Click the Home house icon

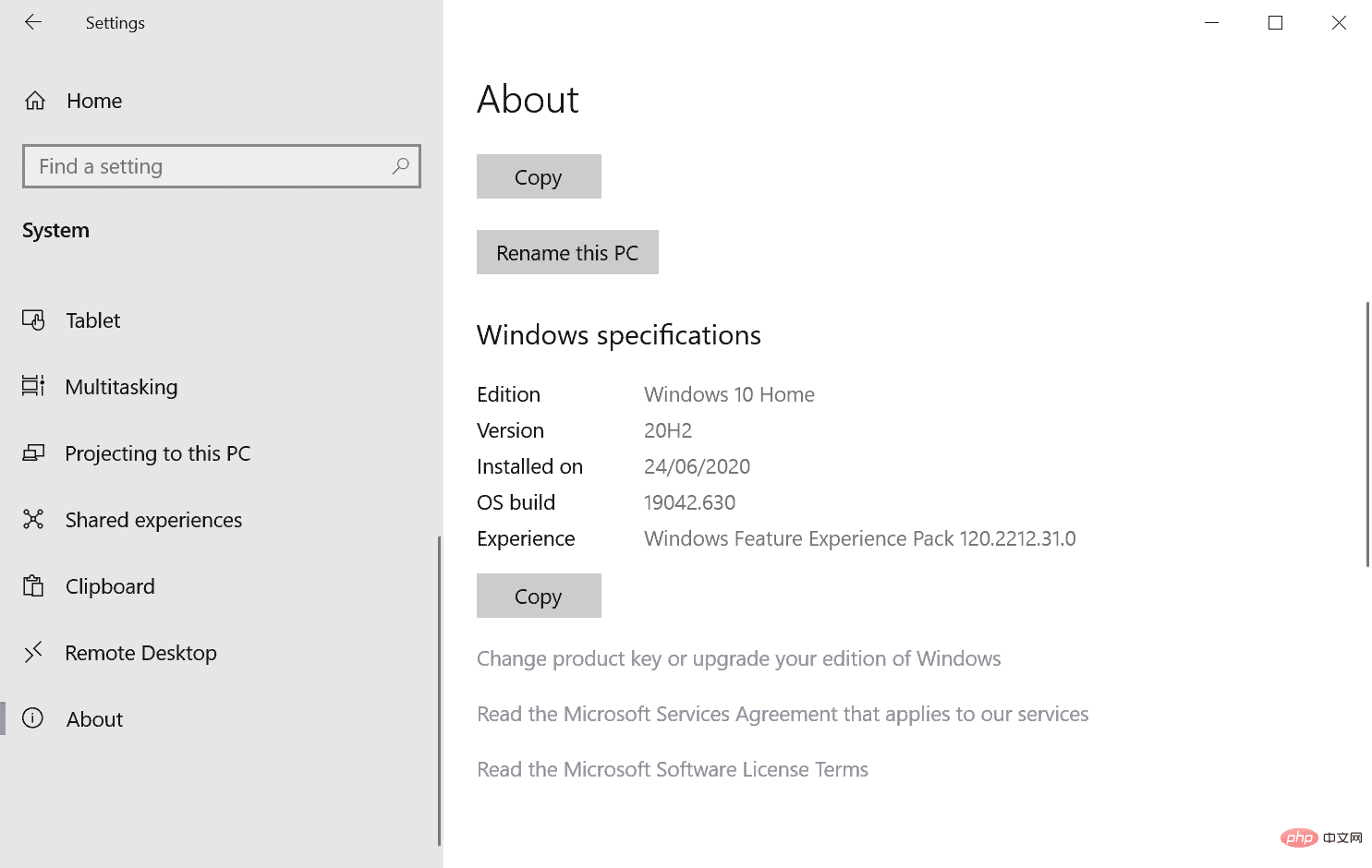tap(35, 101)
